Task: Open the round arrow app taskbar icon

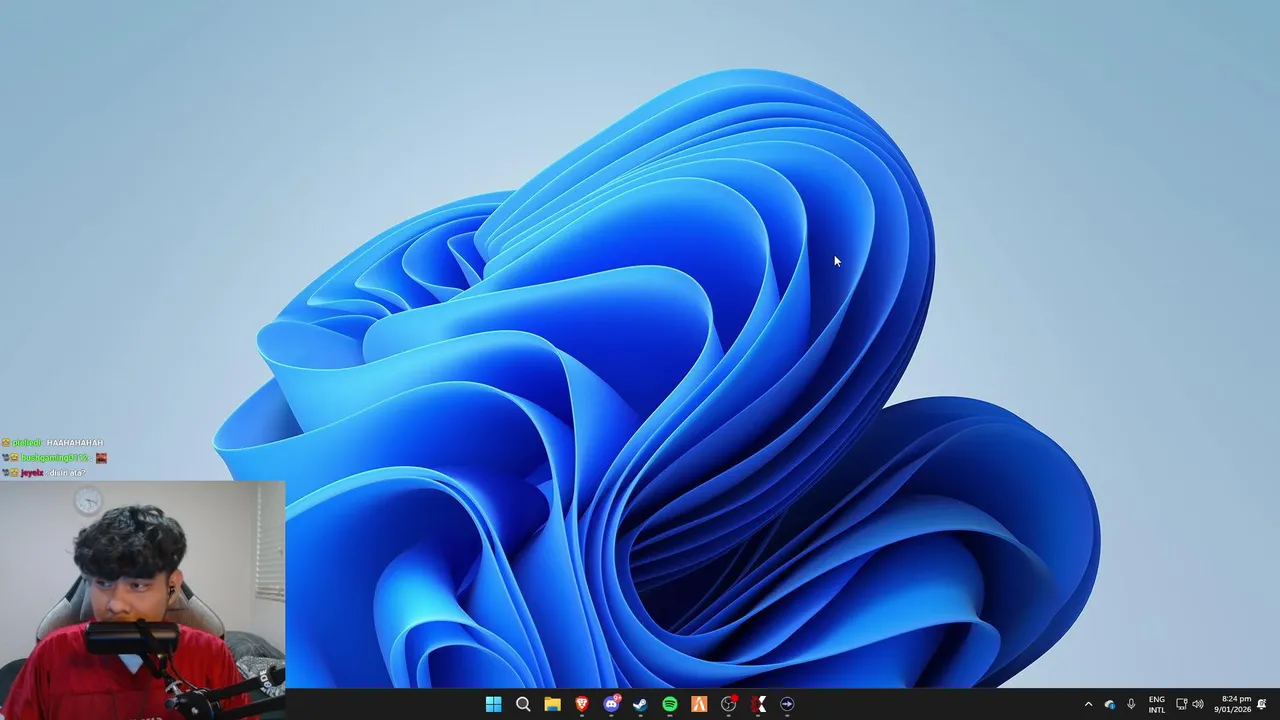Action: (787, 704)
